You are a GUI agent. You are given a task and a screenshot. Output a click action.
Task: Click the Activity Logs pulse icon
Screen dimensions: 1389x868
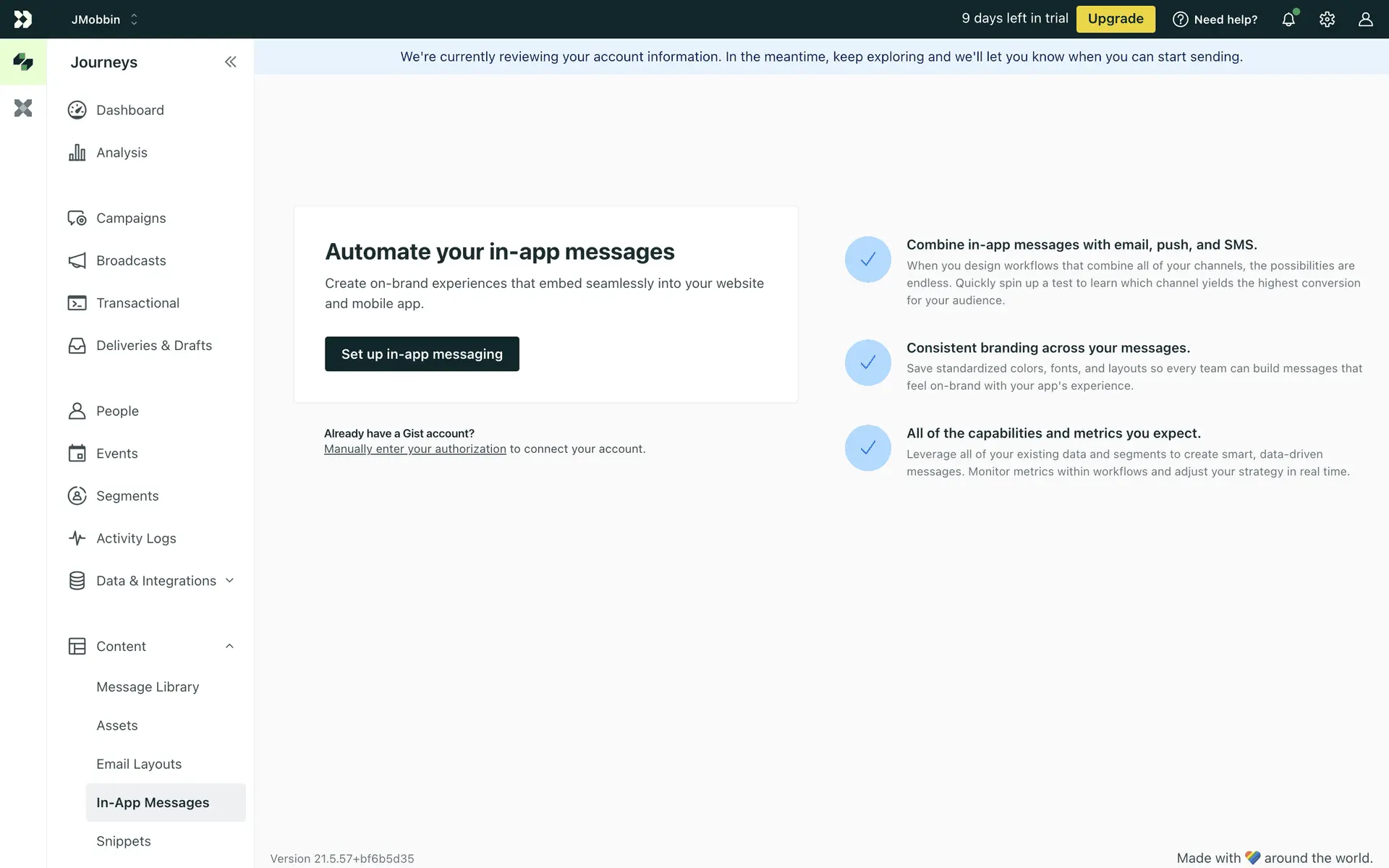click(x=77, y=538)
